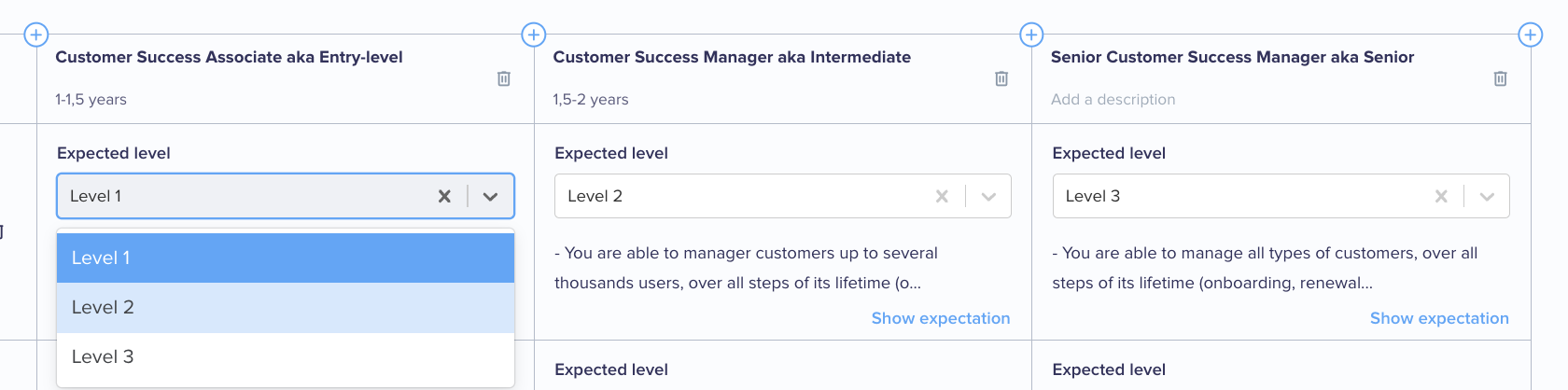Choose Level 1 from the dropdown list
1568x390 pixels.
[x=286, y=258]
